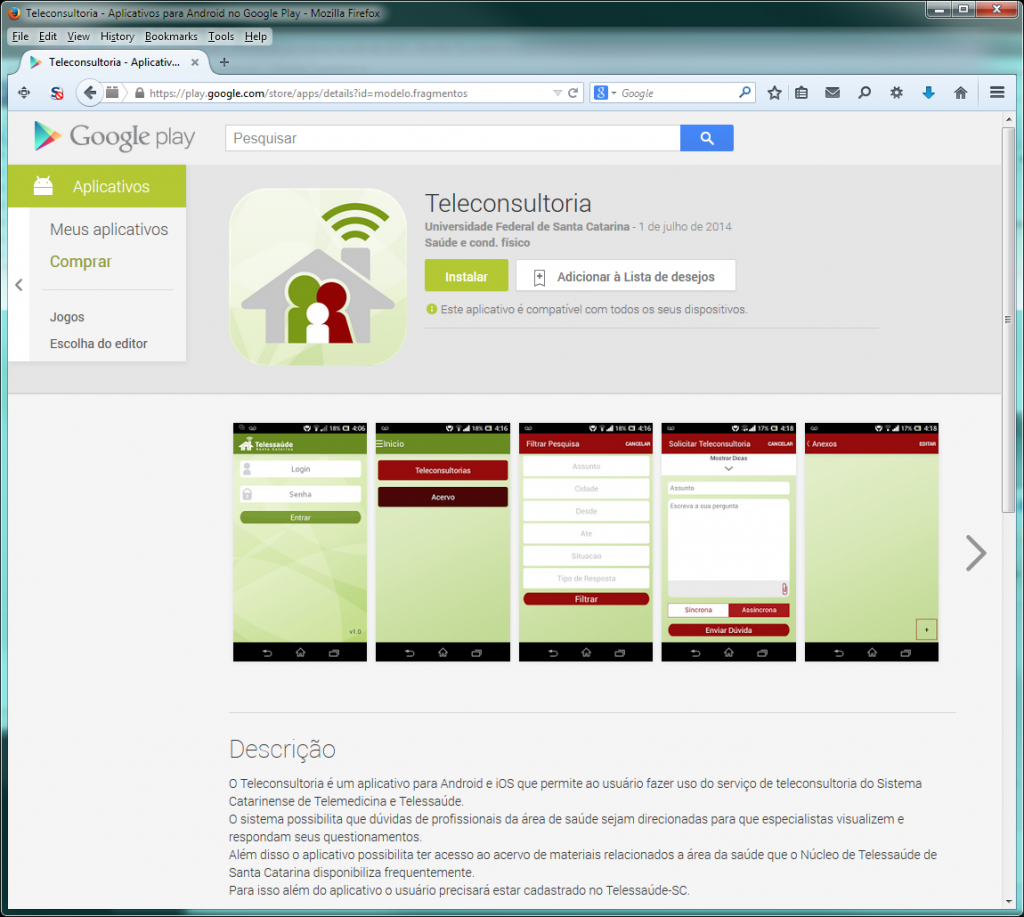Open the Jogos link

67,317
